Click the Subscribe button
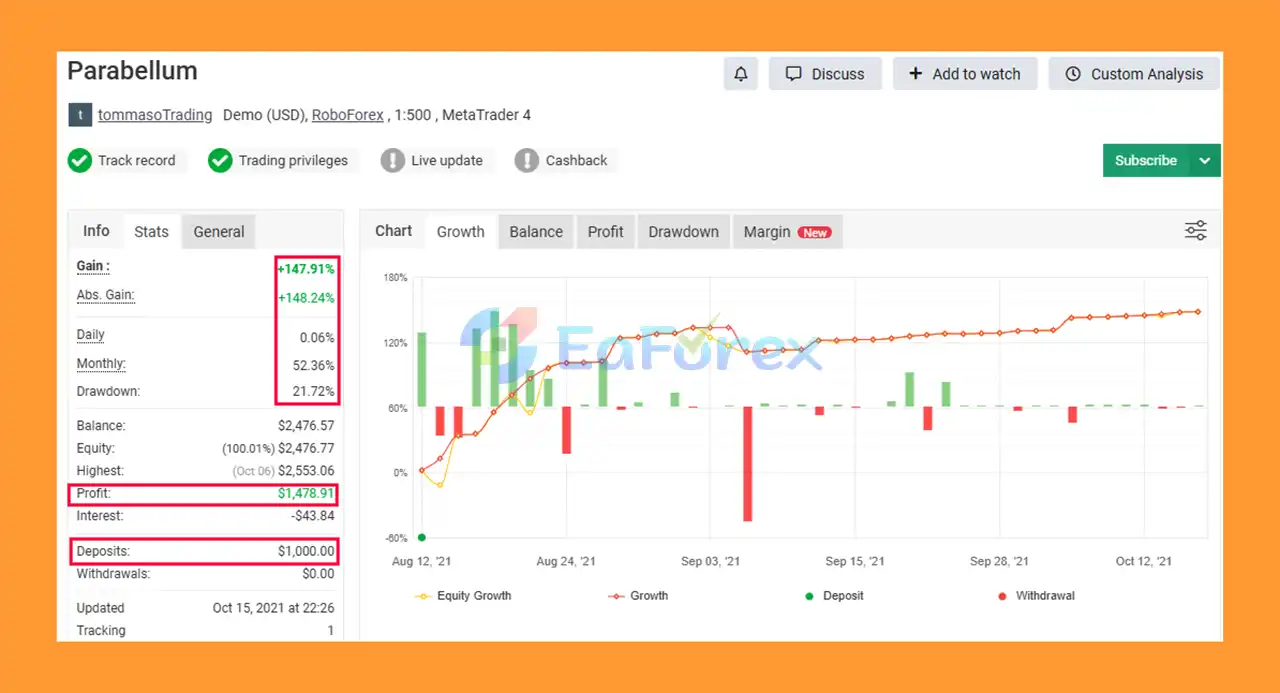Image resolution: width=1280 pixels, height=693 pixels. [1146, 160]
